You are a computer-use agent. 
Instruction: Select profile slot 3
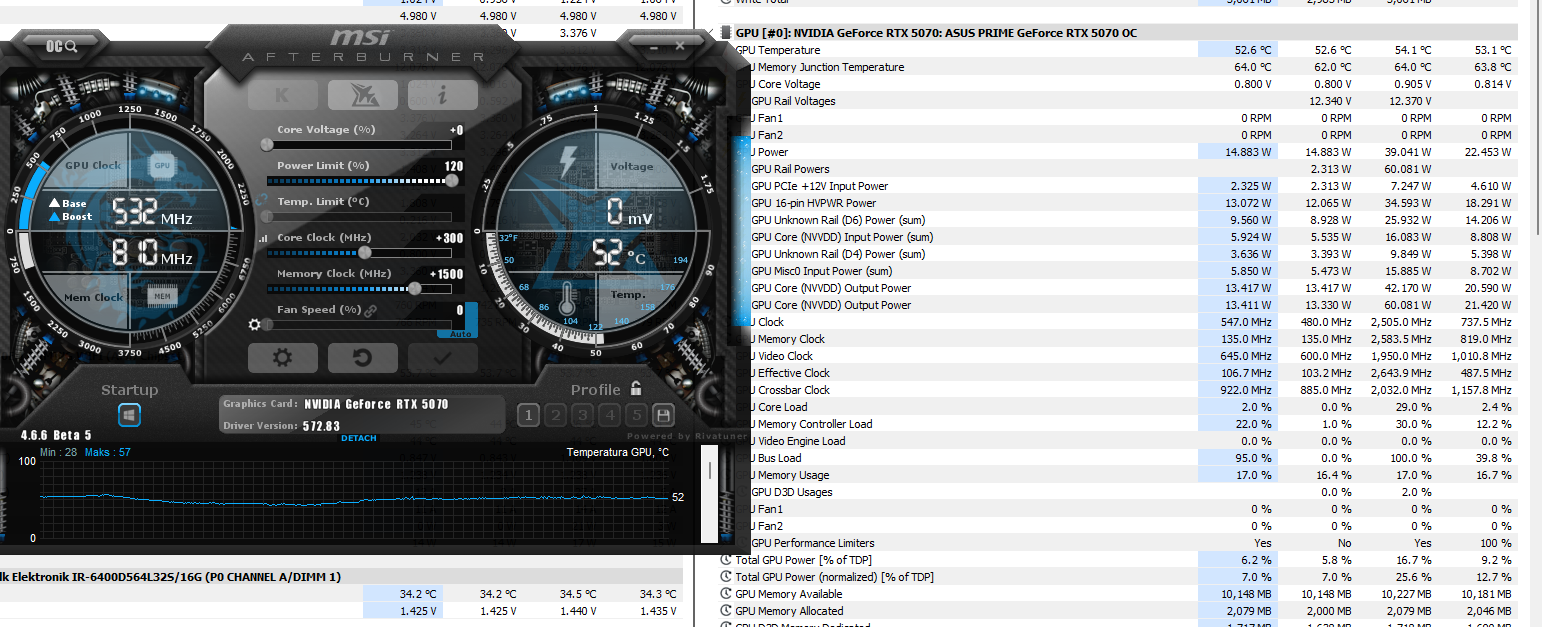[x=583, y=415]
